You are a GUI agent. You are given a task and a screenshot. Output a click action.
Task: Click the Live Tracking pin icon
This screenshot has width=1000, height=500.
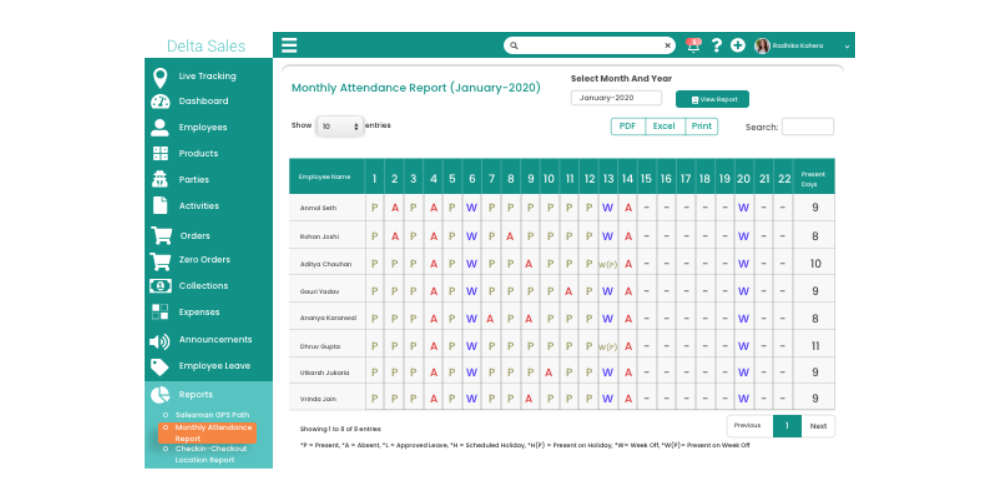(x=161, y=78)
